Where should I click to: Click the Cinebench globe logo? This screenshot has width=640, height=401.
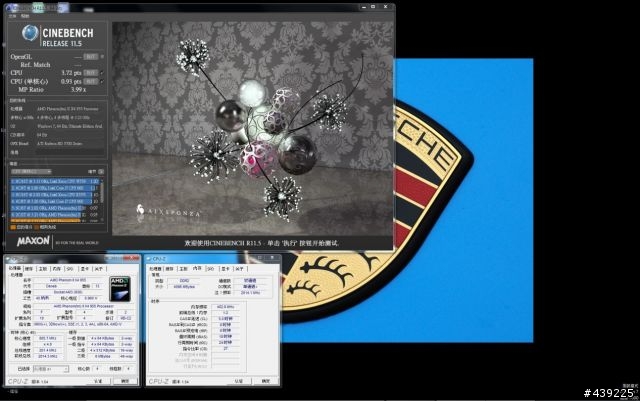point(30,33)
